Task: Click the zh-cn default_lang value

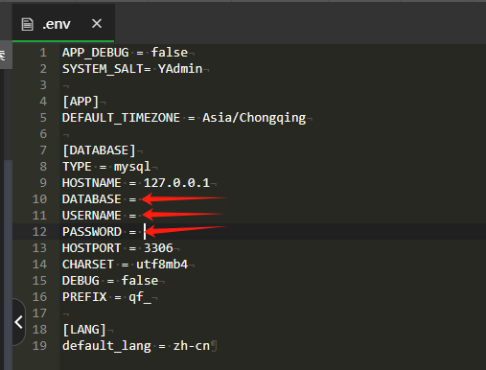Action: pos(191,346)
